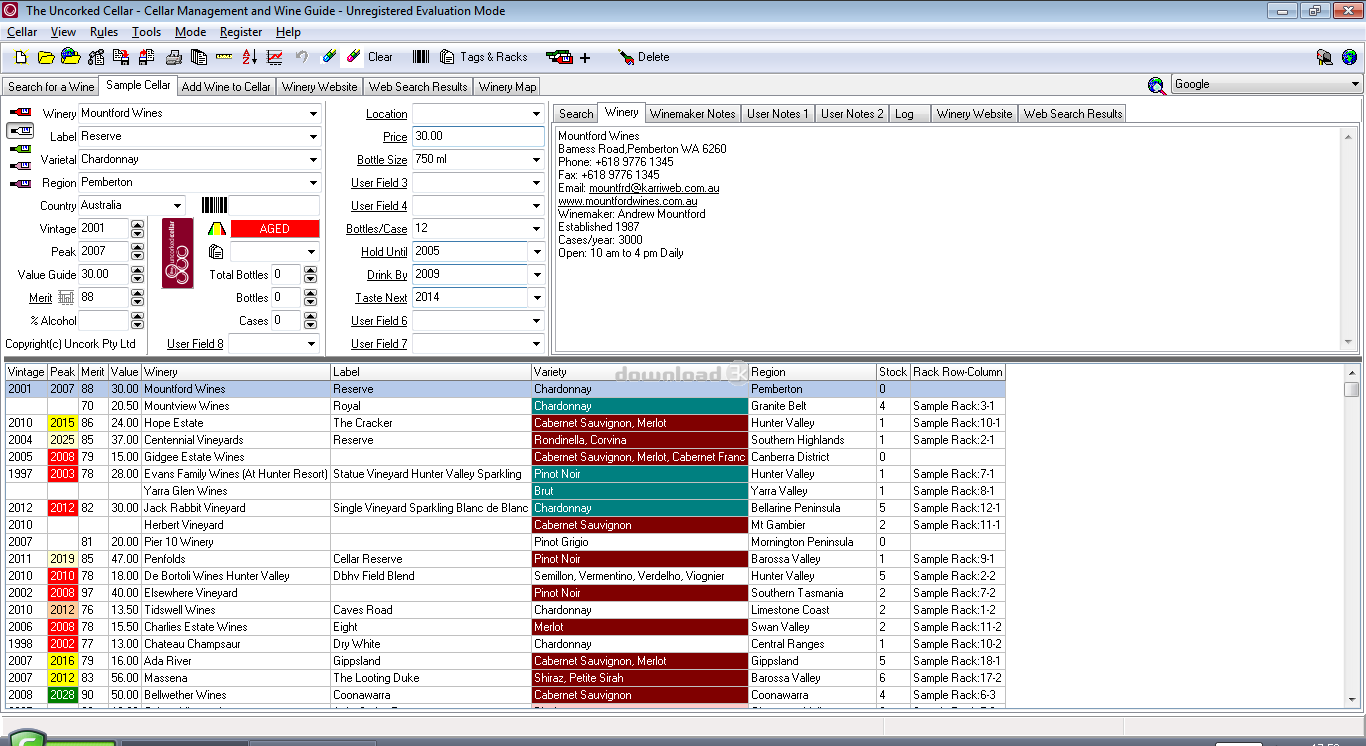Click the New cellar file icon
Viewport: 1366px width, 746px height.
[20, 57]
